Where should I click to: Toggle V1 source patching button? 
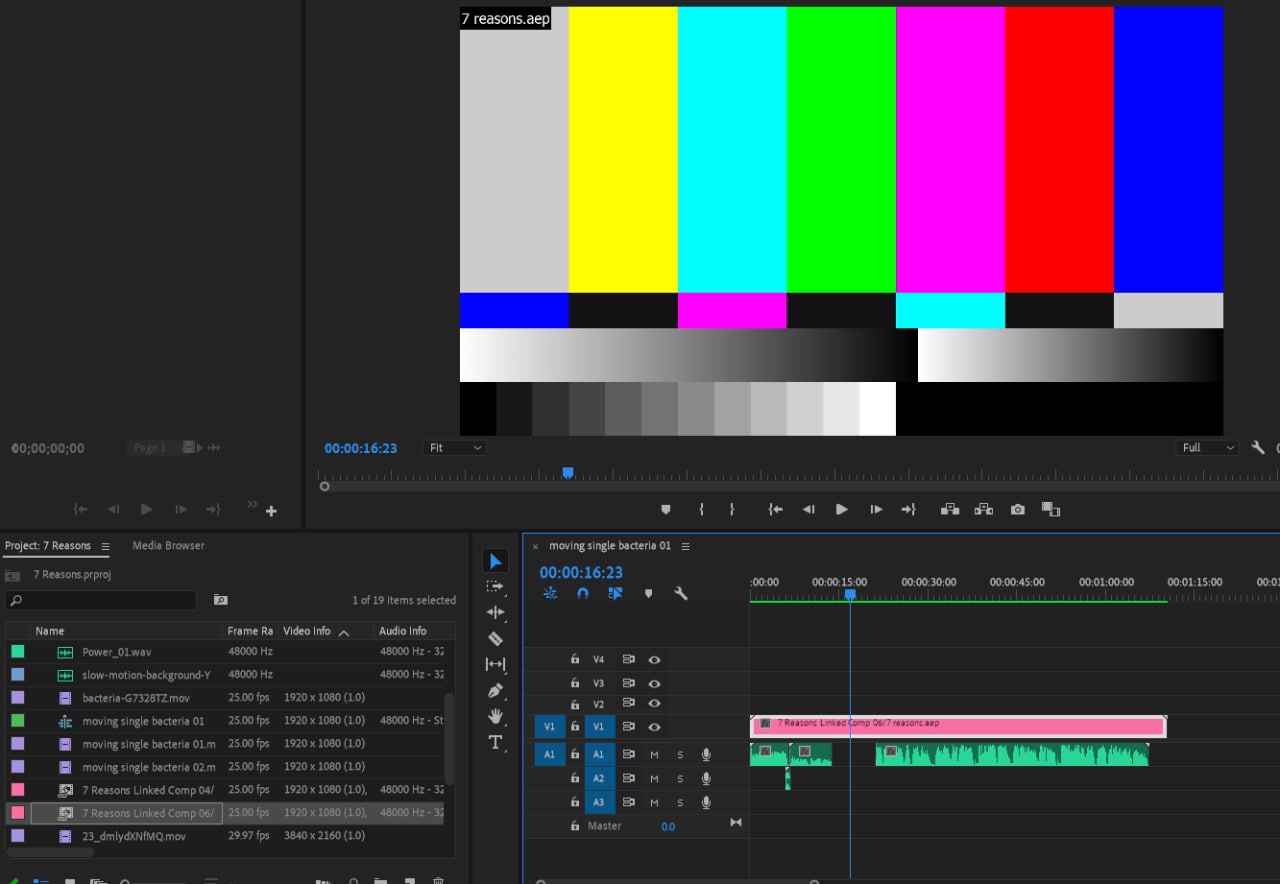(x=550, y=727)
